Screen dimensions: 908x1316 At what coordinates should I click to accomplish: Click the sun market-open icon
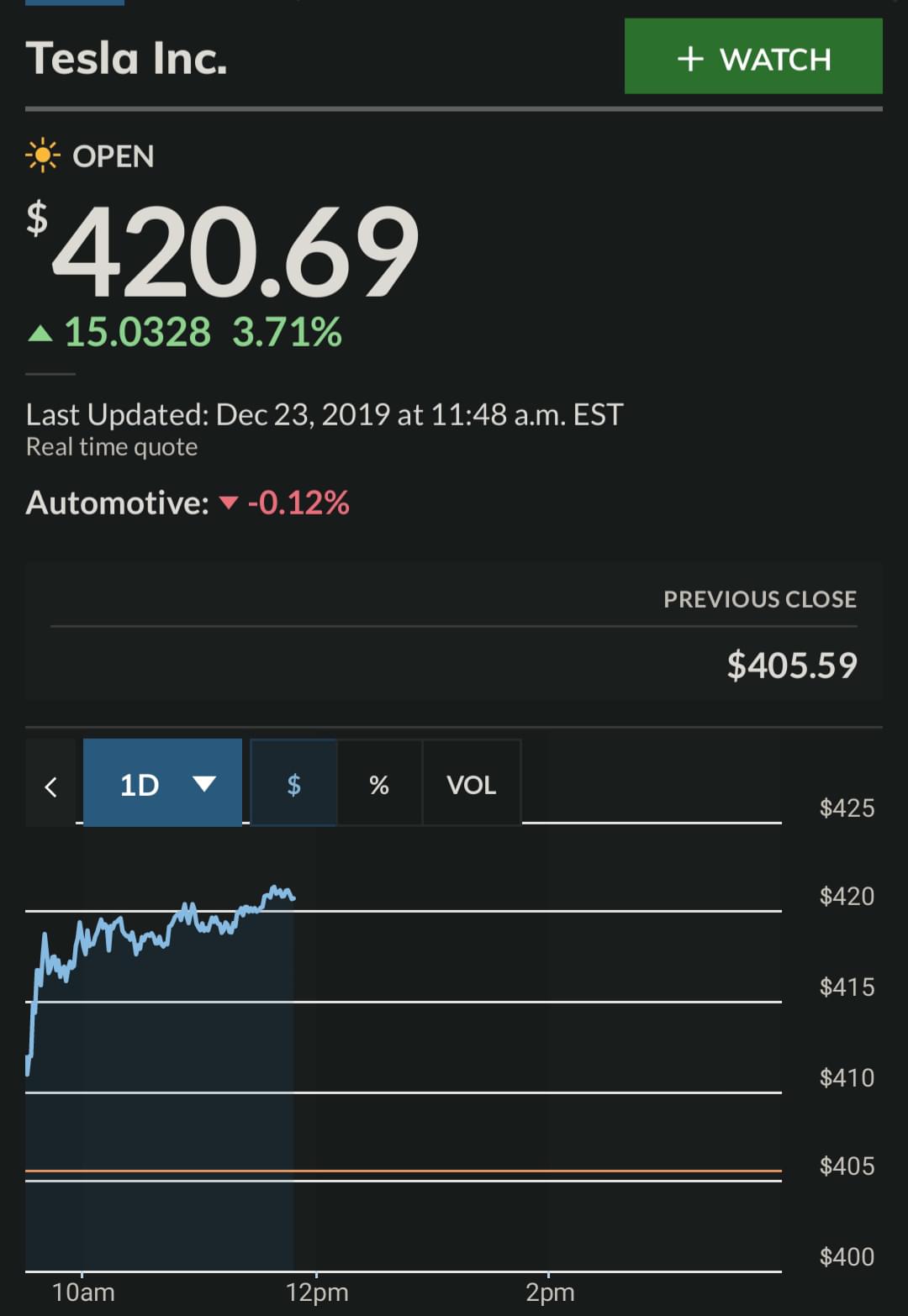click(42, 156)
